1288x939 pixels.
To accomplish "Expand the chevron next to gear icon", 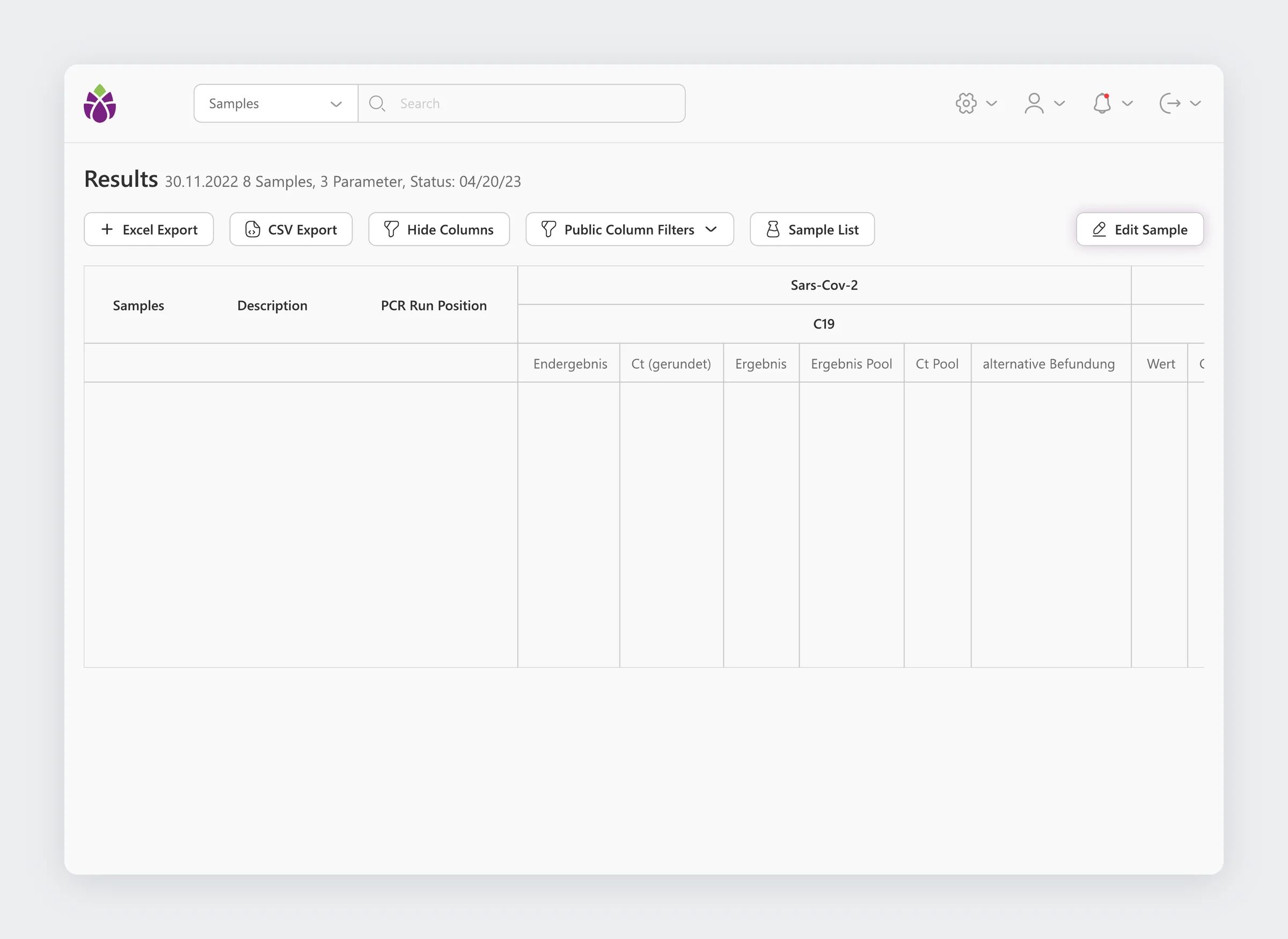I will point(991,104).
